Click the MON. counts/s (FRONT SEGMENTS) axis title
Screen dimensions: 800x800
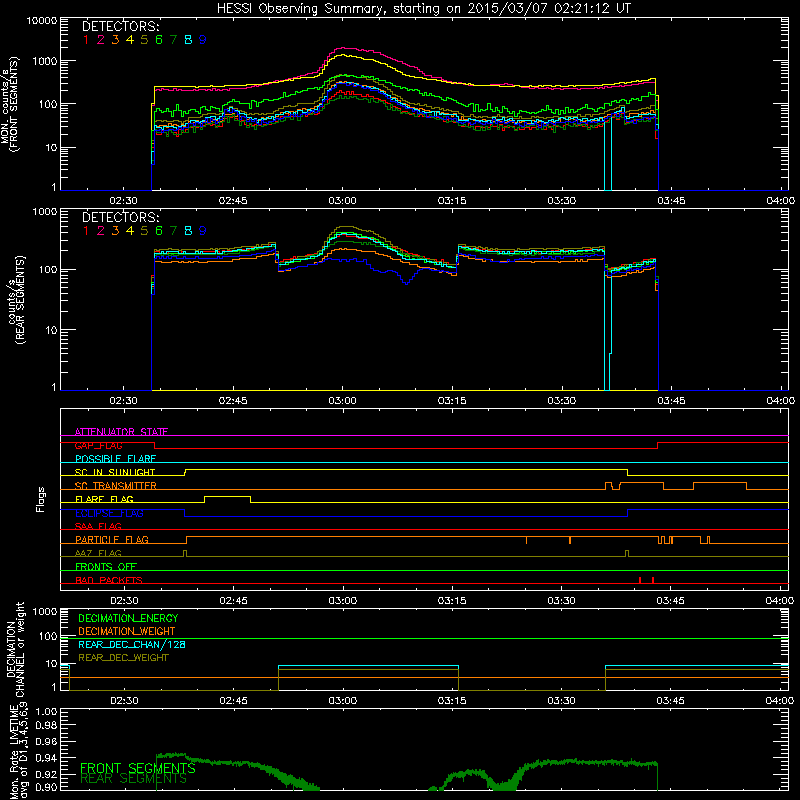[10, 104]
